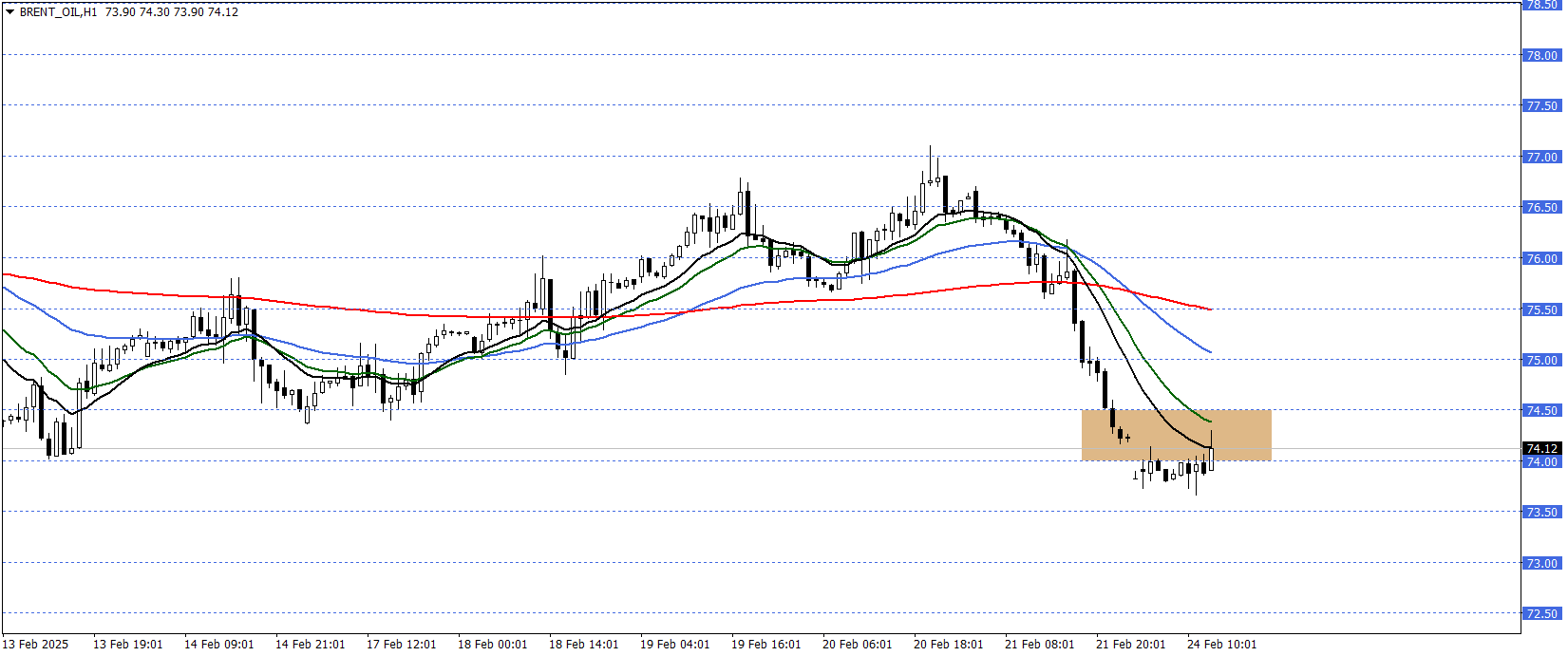Click the 75.50 price scale label
The height and width of the screenshot is (656, 1568).
[1541, 309]
